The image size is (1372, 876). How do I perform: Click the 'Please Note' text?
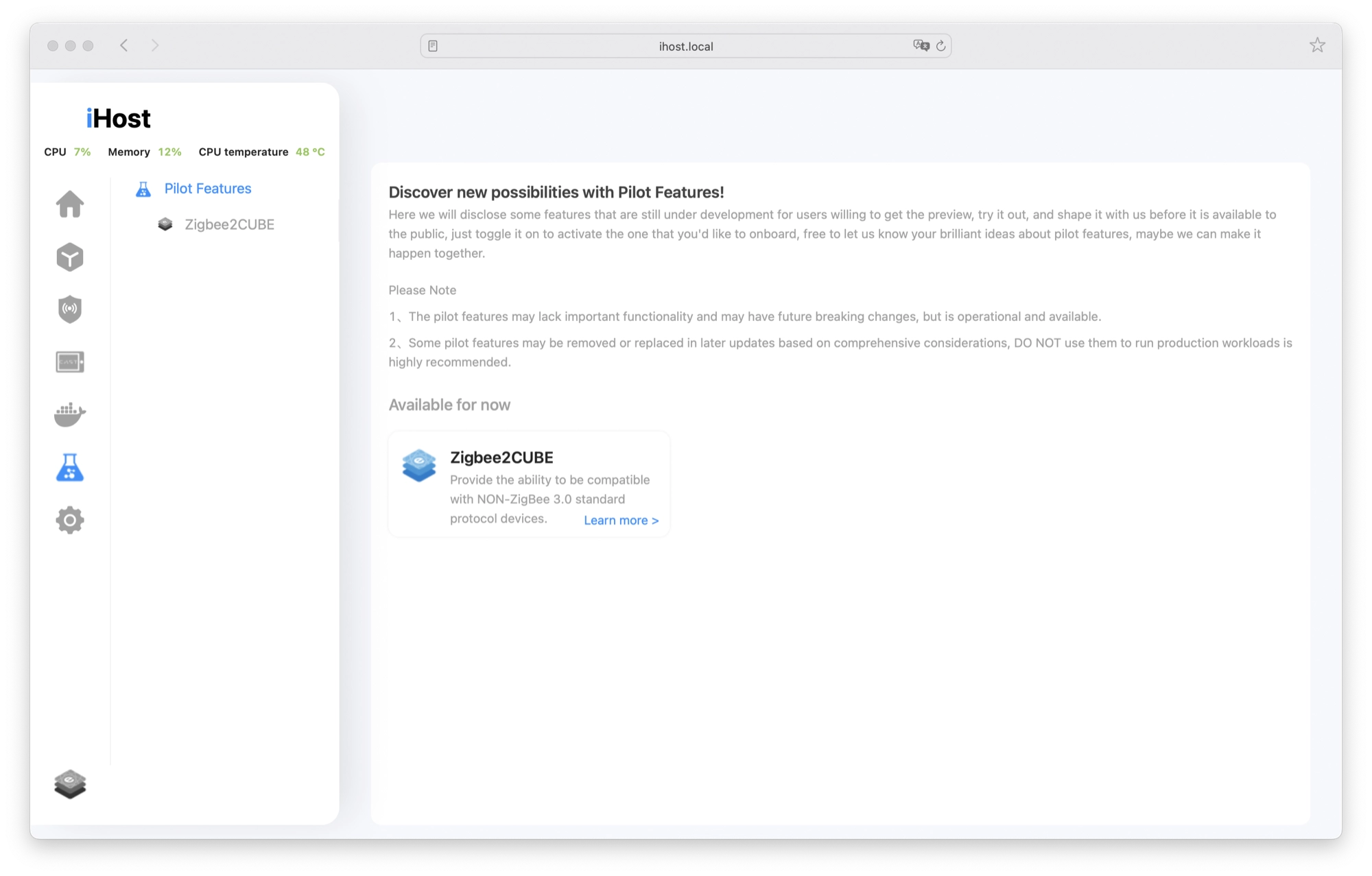pos(423,290)
